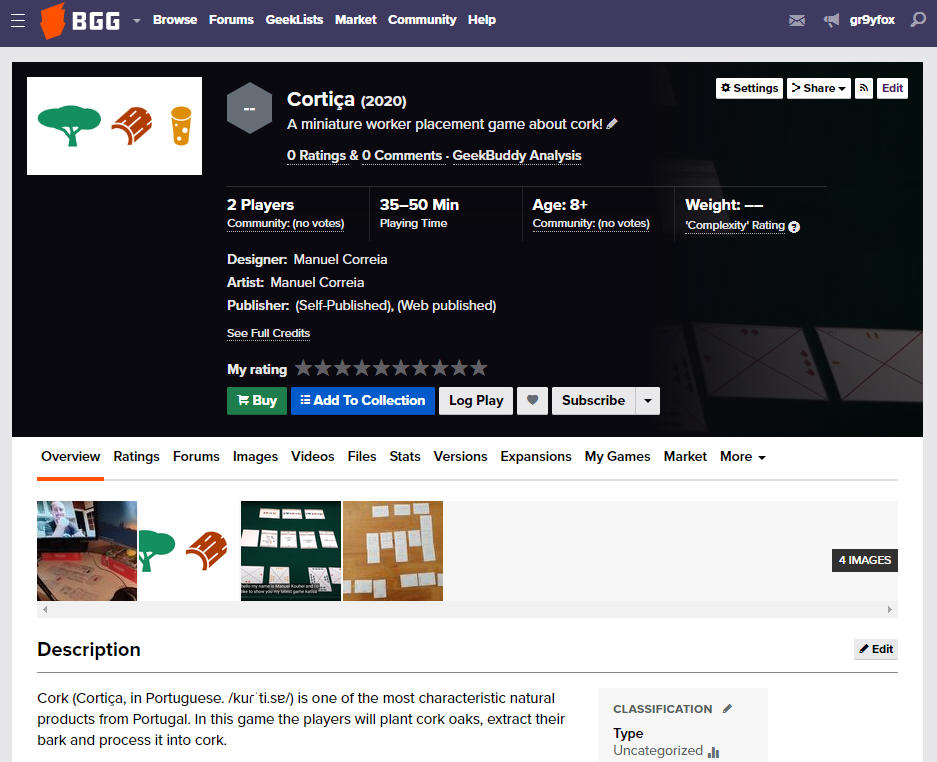
Task: Switch to the Expansions tab
Action: [x=535, y=457]
